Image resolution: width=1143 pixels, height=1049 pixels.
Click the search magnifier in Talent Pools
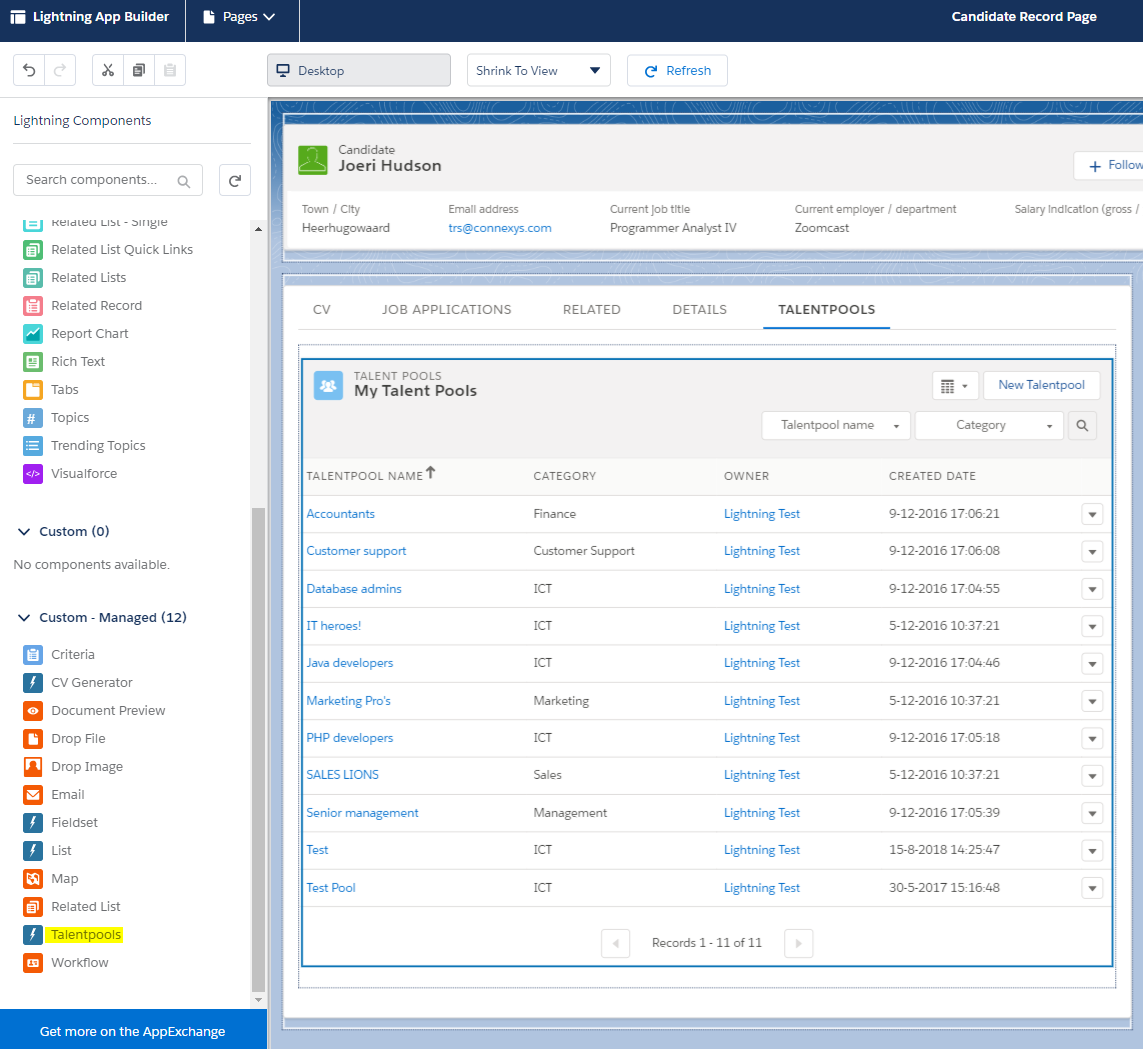[x=1082, y=426]
